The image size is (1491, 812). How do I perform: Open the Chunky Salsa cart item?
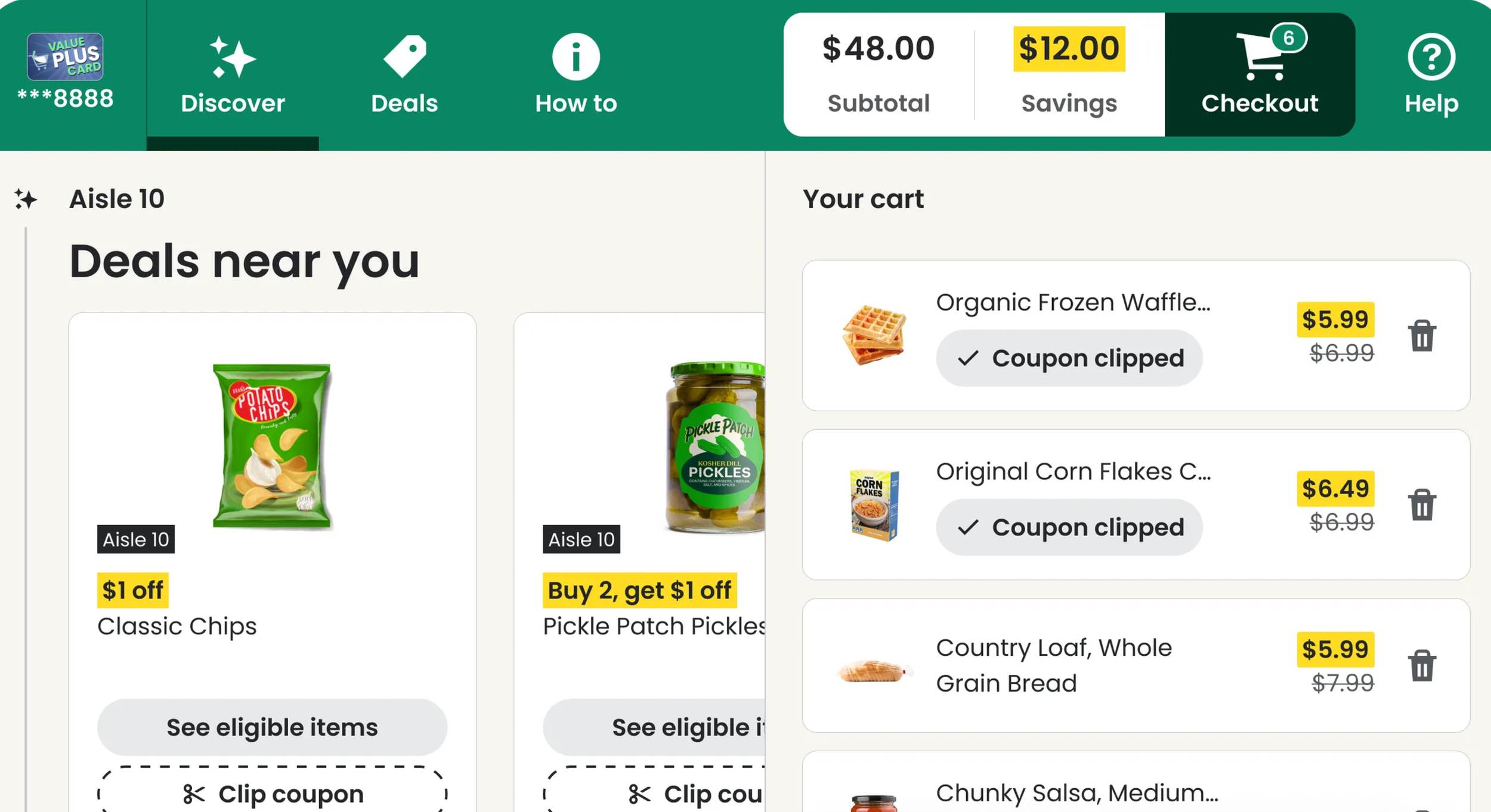click(1136, 782)
